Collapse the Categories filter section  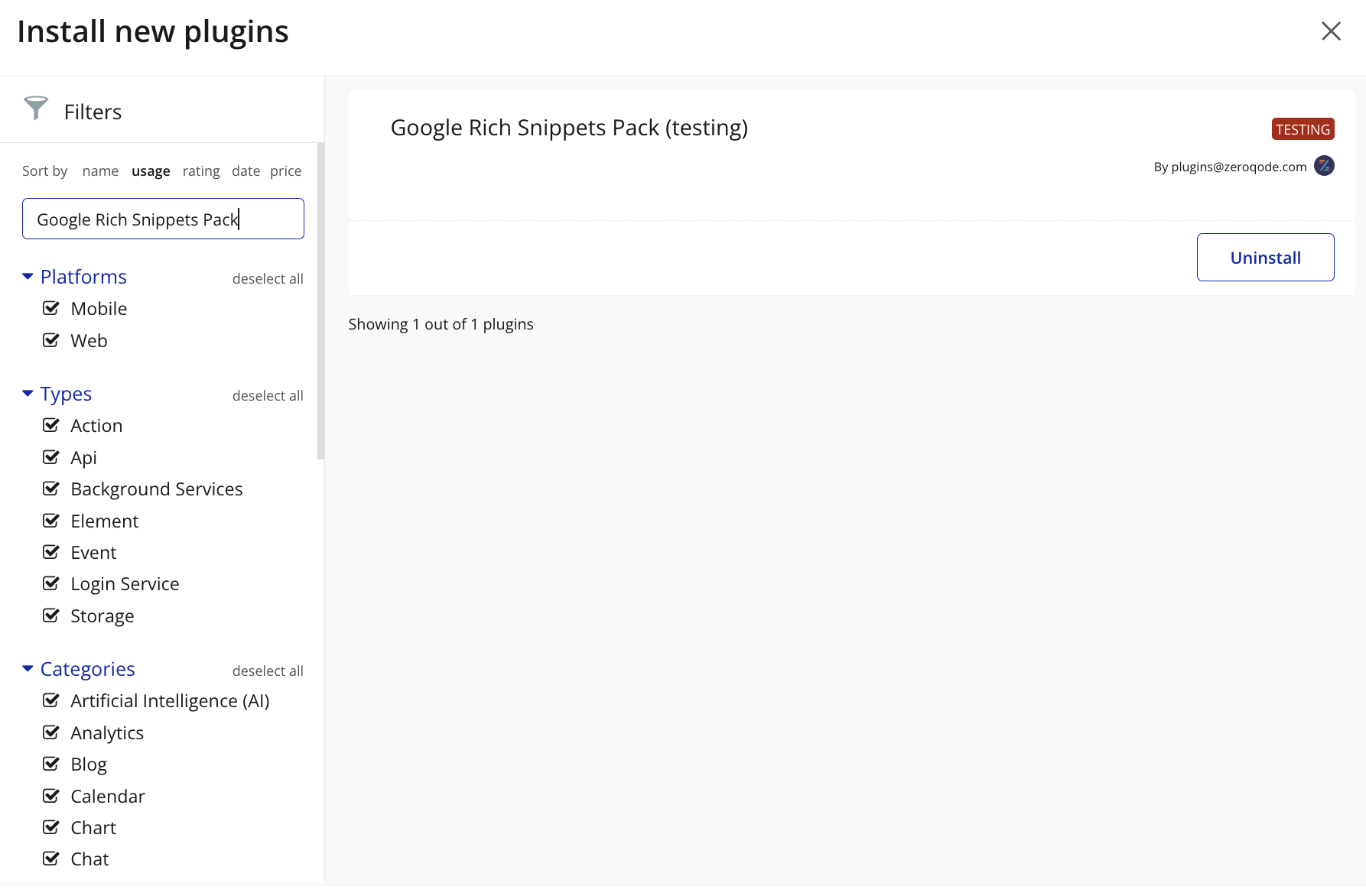(x=28, y=669)
